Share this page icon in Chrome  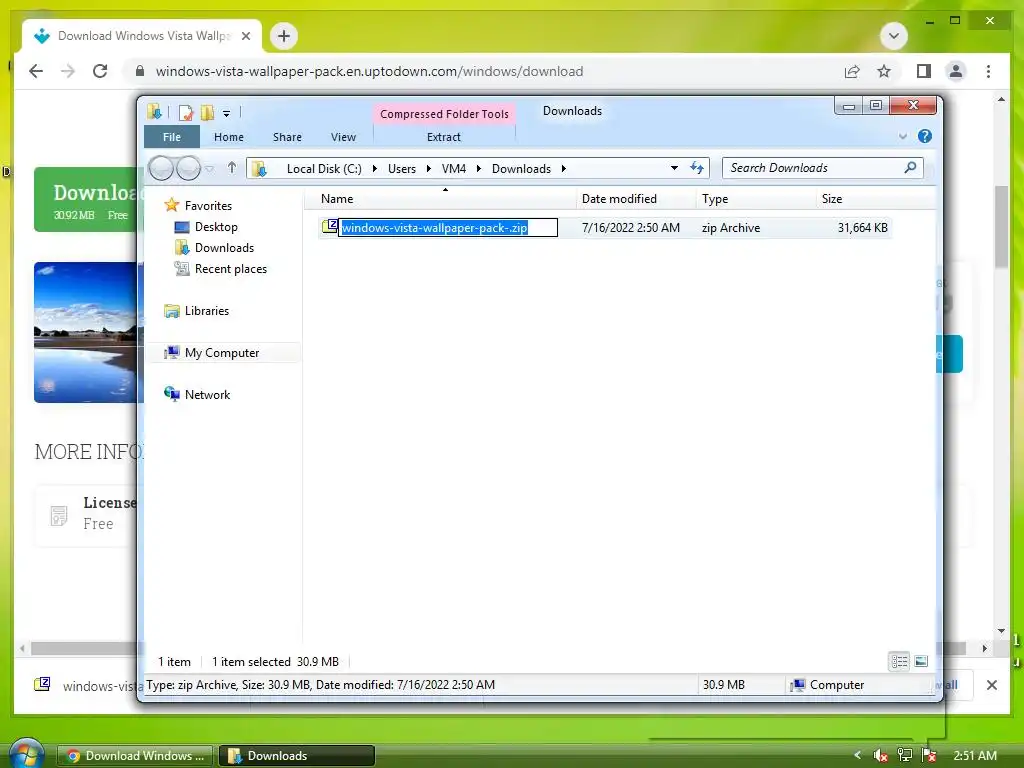pyautogui.click(x=852, y=71)
